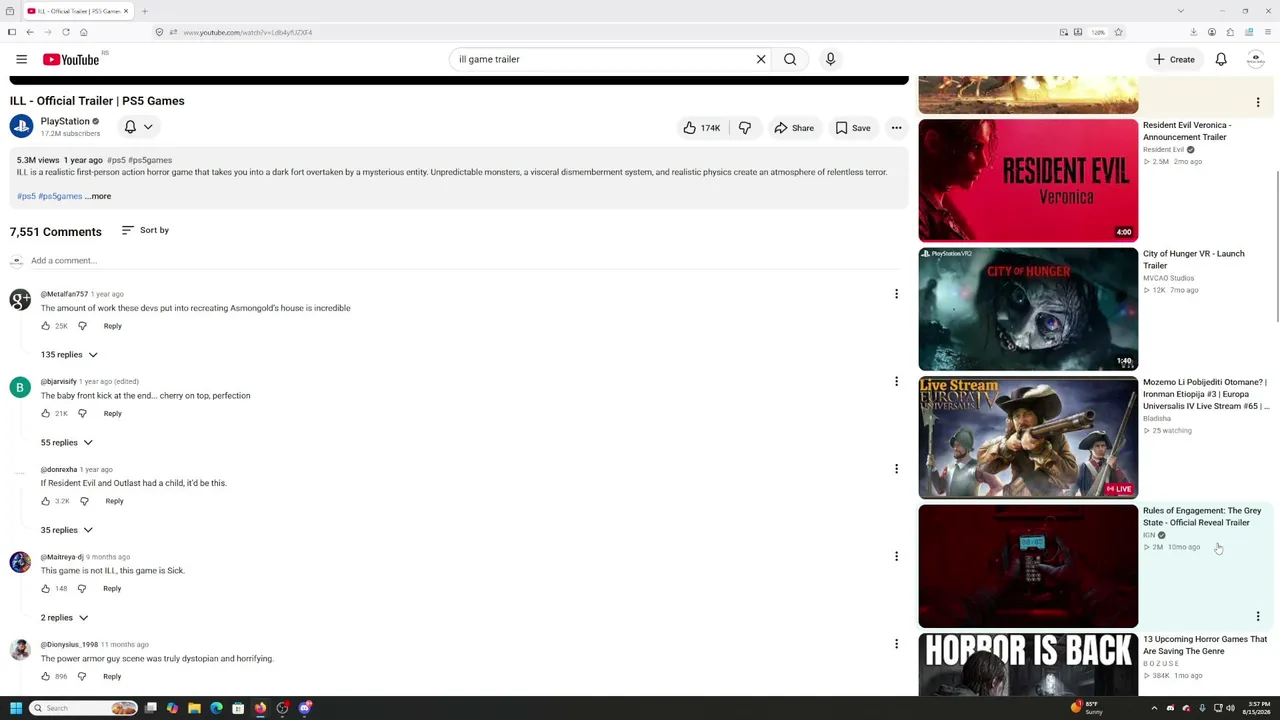Viewport: 1280px width, 720px height.
Task: Like the @donrexha comment
Action: coord(45,501)
